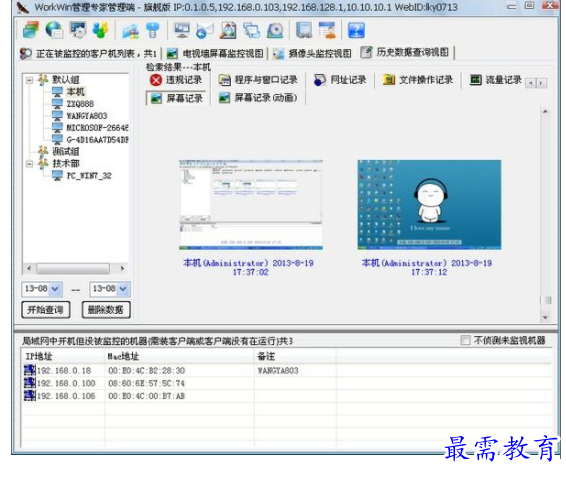Image resolution: width=566 pixels, height=480 pixels.
Task: Open desktop screenshot thumbnail taken at 17:37:12
Action: pyautogui.click(x=429, y=205)
